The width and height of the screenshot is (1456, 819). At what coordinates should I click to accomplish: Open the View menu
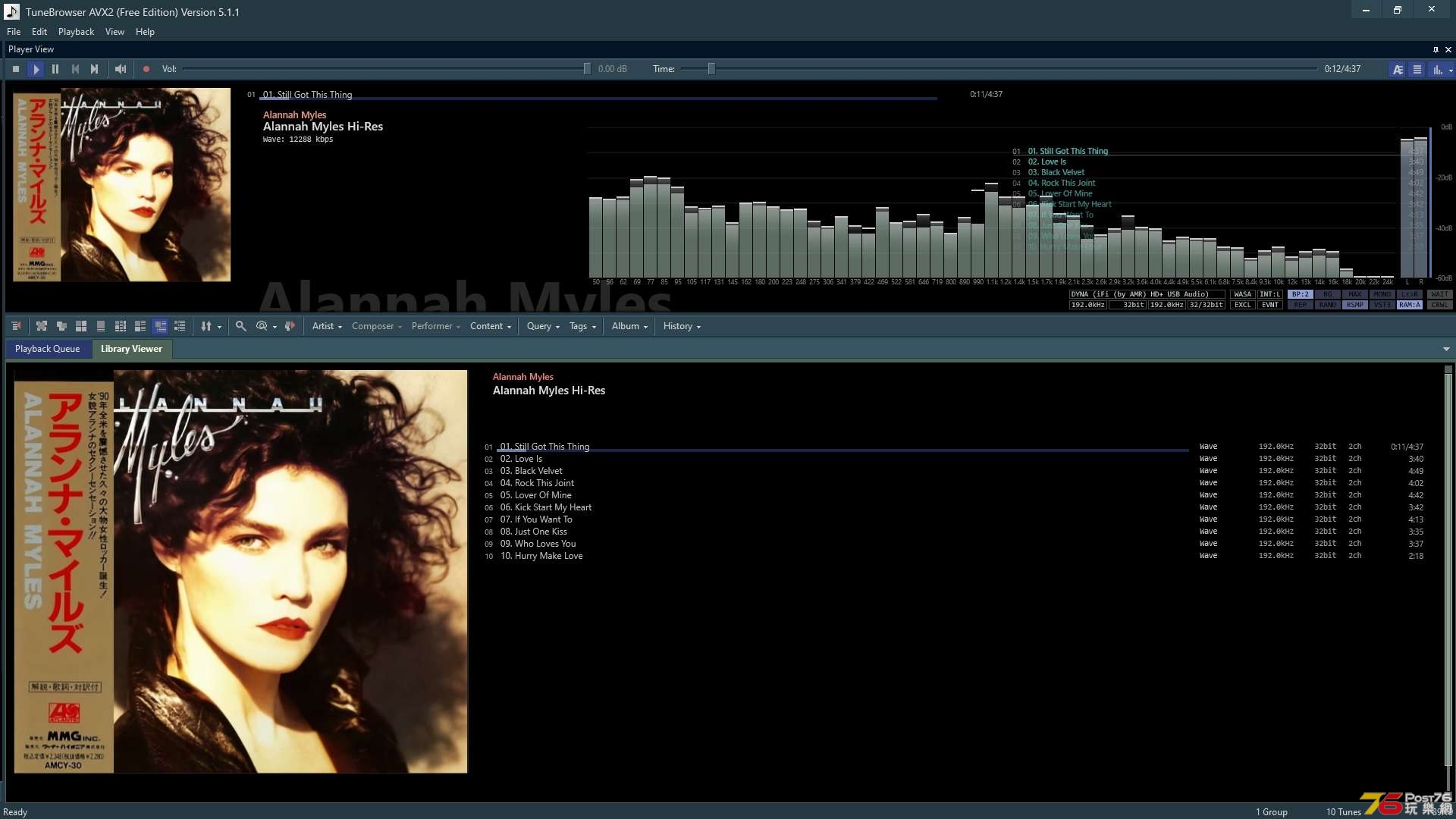[115, 32]
